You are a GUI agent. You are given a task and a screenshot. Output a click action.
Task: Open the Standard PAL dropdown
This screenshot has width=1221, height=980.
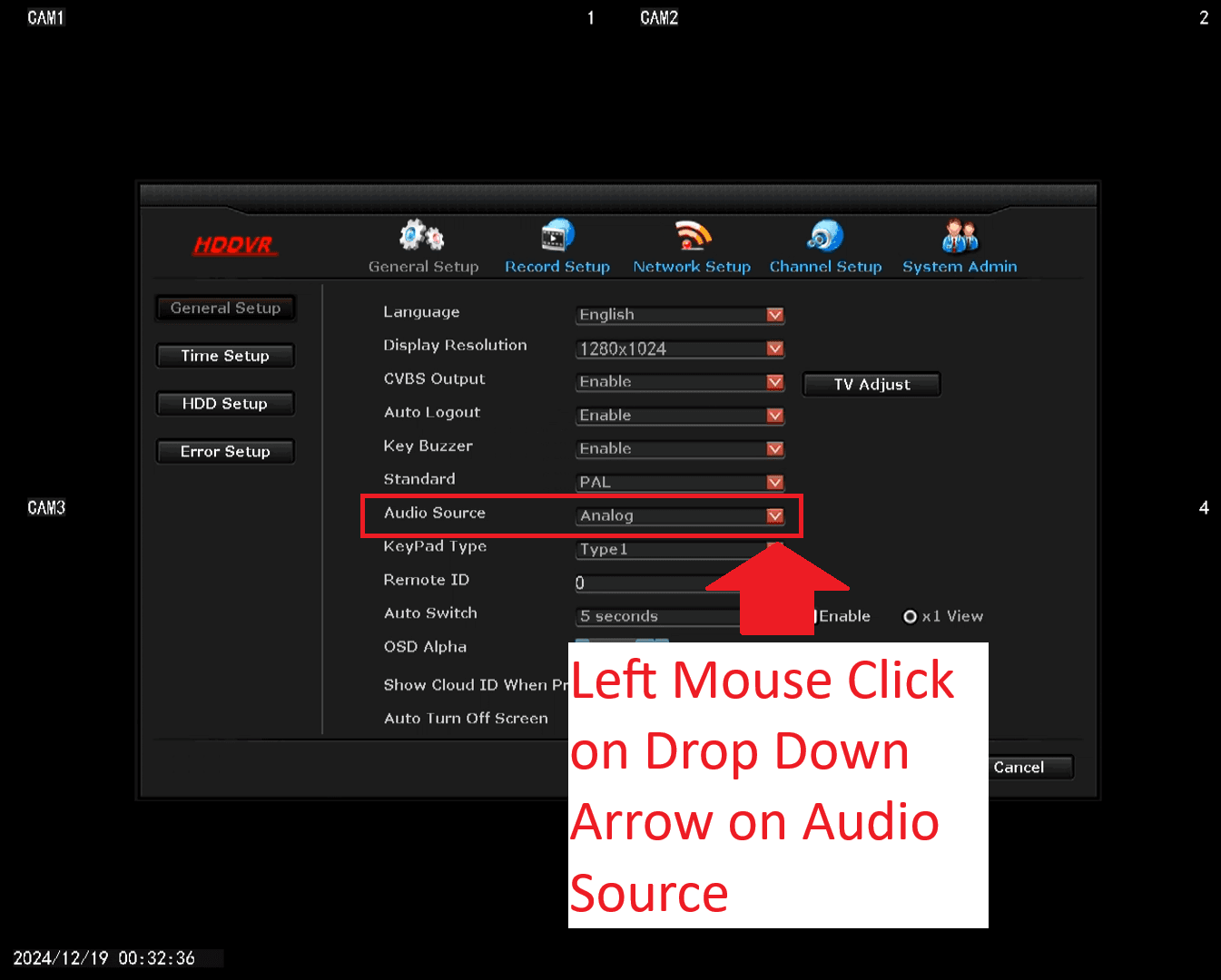[x=680, y=482]
